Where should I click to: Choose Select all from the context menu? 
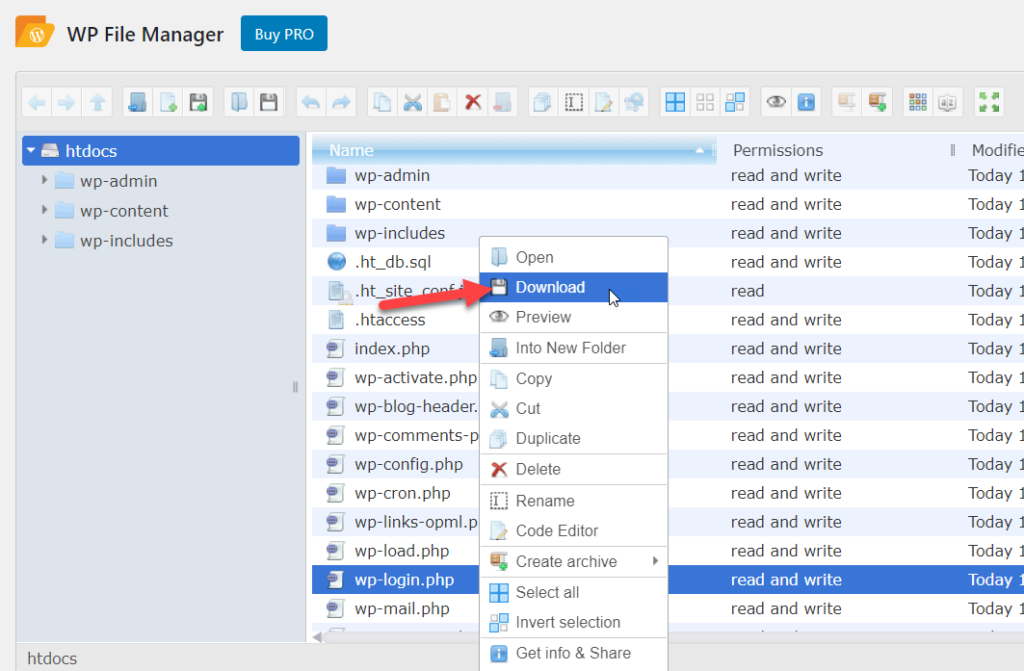click(x=573, y=593)
